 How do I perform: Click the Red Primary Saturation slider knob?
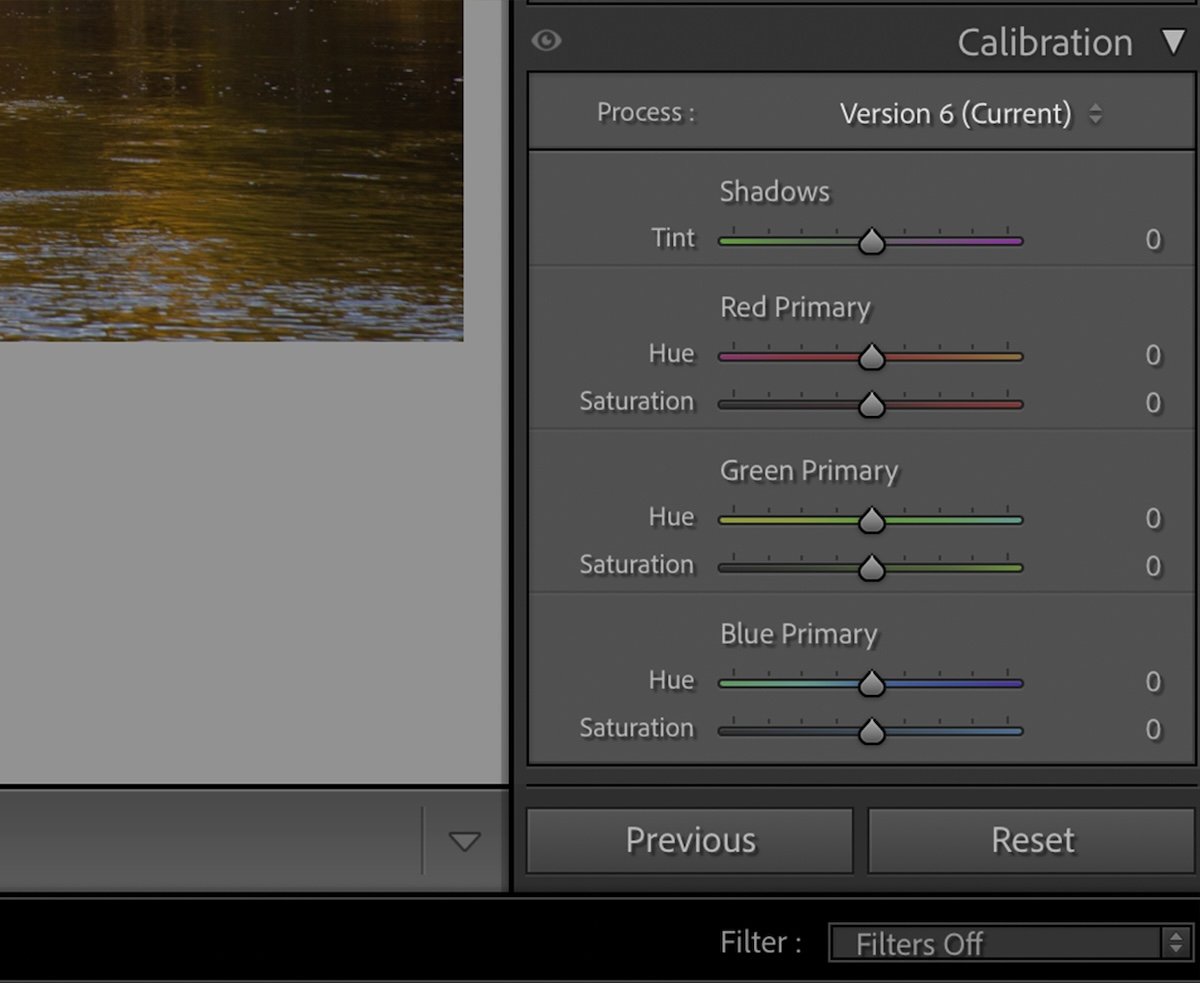coord(871,404)
